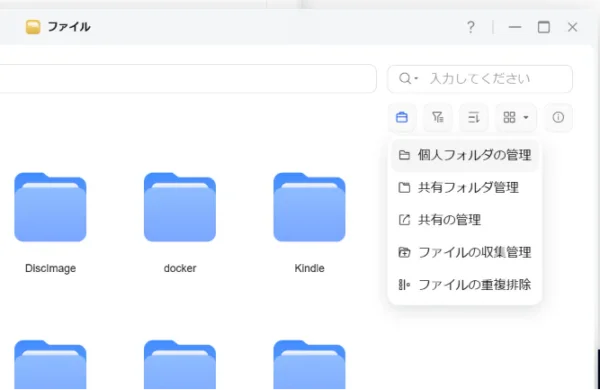
Task: Select ファイルの収集管理 menu entry
Action: [x=465, y=253]
